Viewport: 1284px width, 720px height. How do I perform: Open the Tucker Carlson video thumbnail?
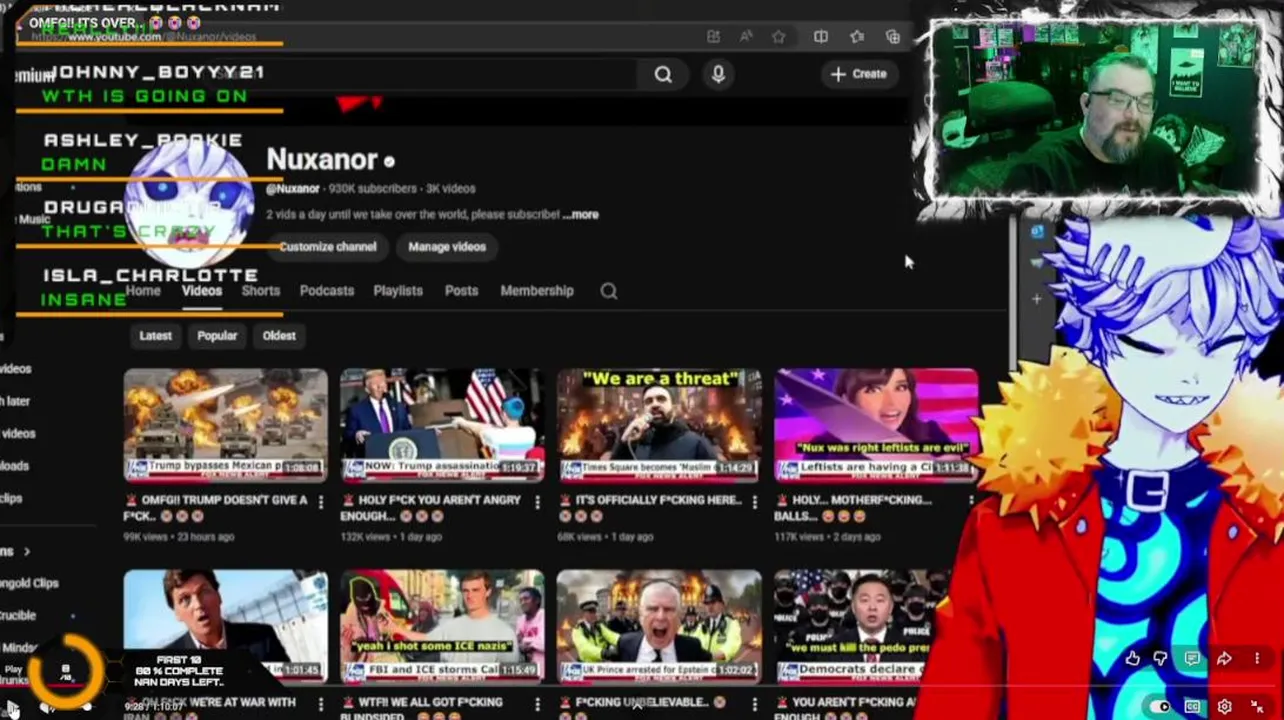tap(225, 626)
